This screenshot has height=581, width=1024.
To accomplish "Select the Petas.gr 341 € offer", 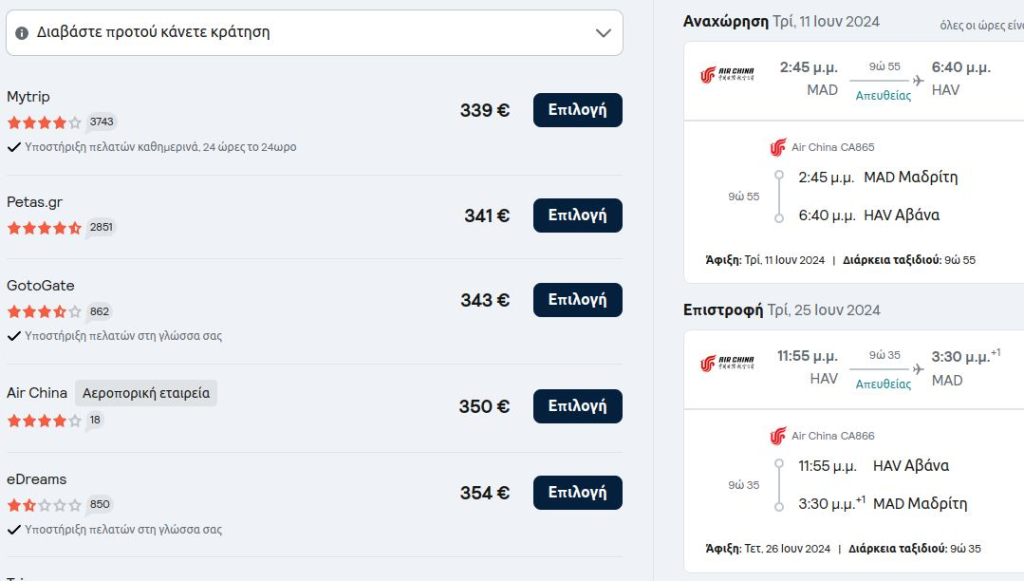I will pos(577,215).
